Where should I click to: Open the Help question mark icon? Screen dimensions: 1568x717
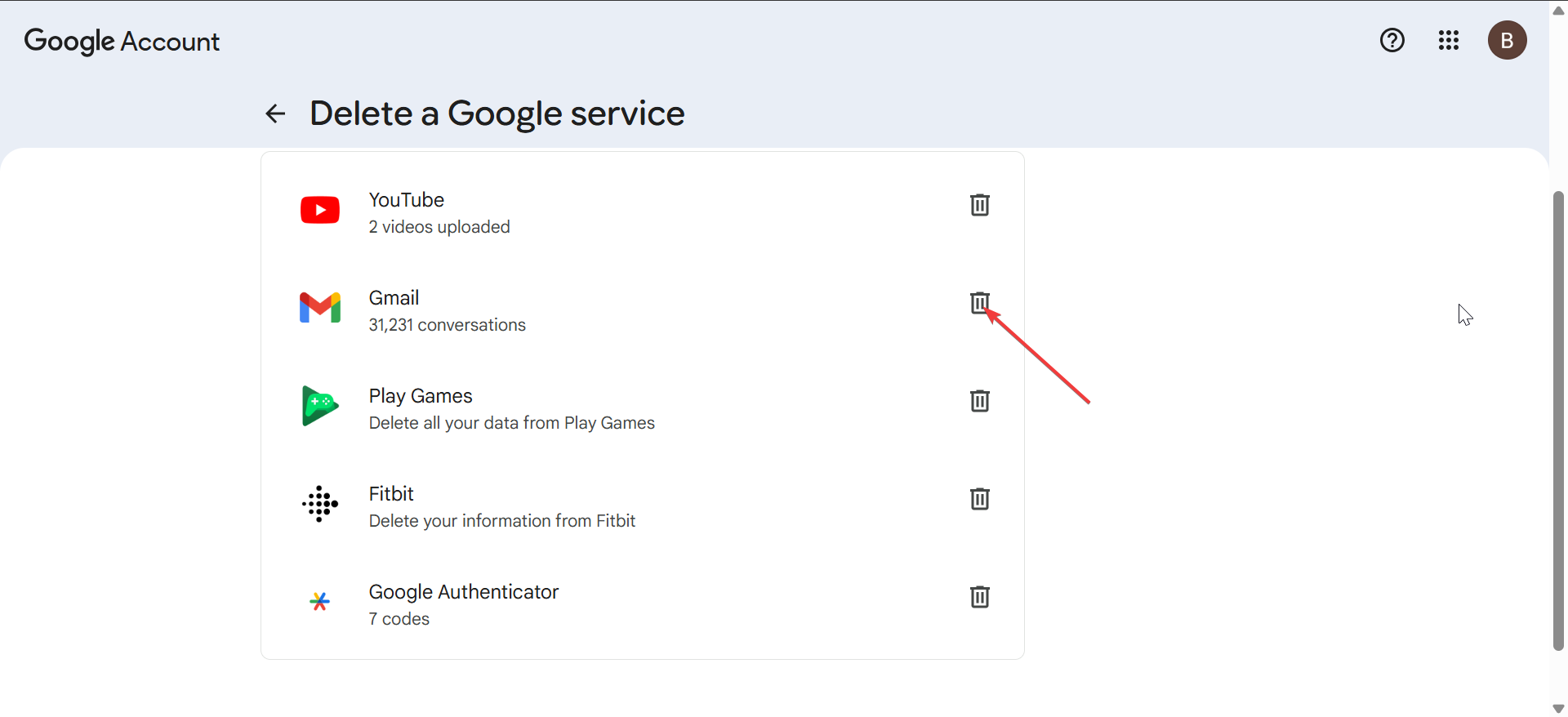1392,40
